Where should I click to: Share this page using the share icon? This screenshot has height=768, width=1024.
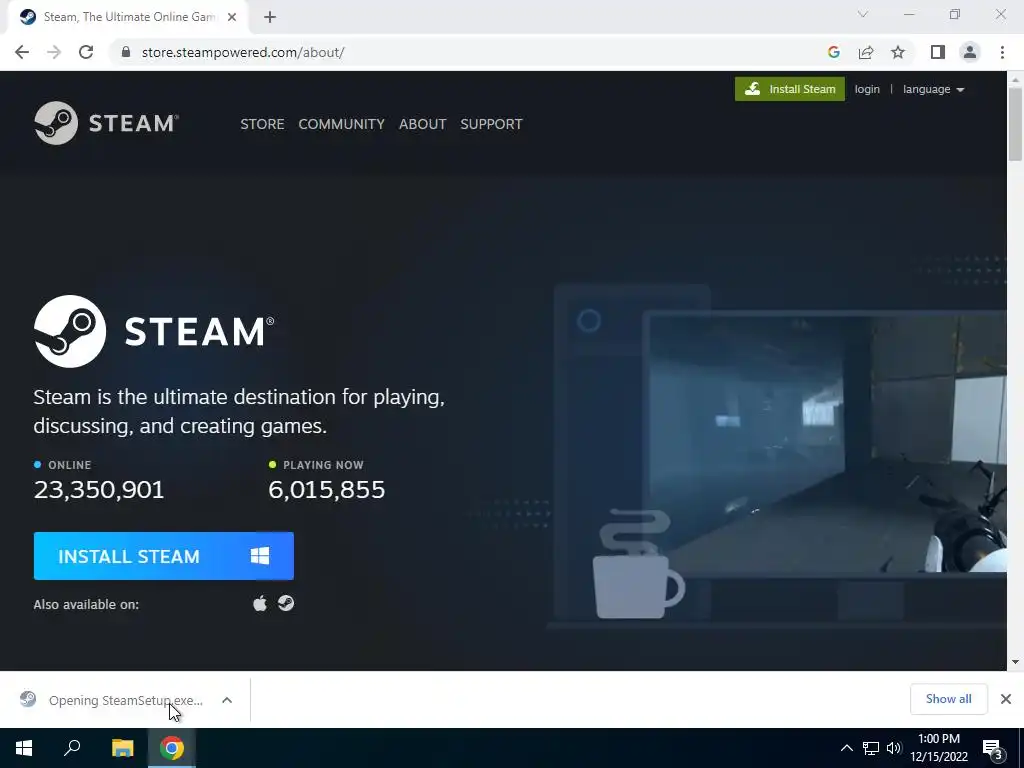pyautogui.click(x=866, y=52)
